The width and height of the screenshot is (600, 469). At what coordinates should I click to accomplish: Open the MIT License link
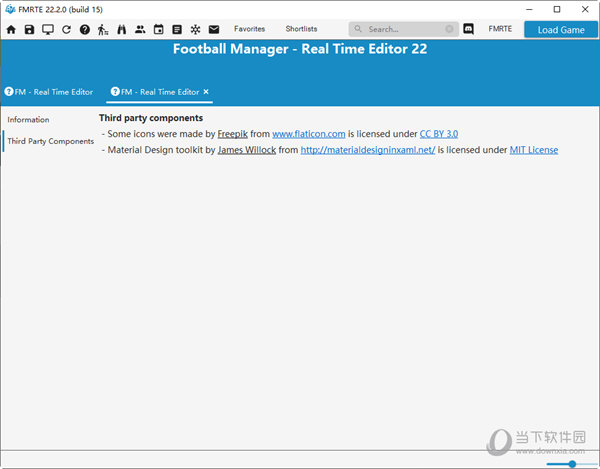(x=534, y=150)
